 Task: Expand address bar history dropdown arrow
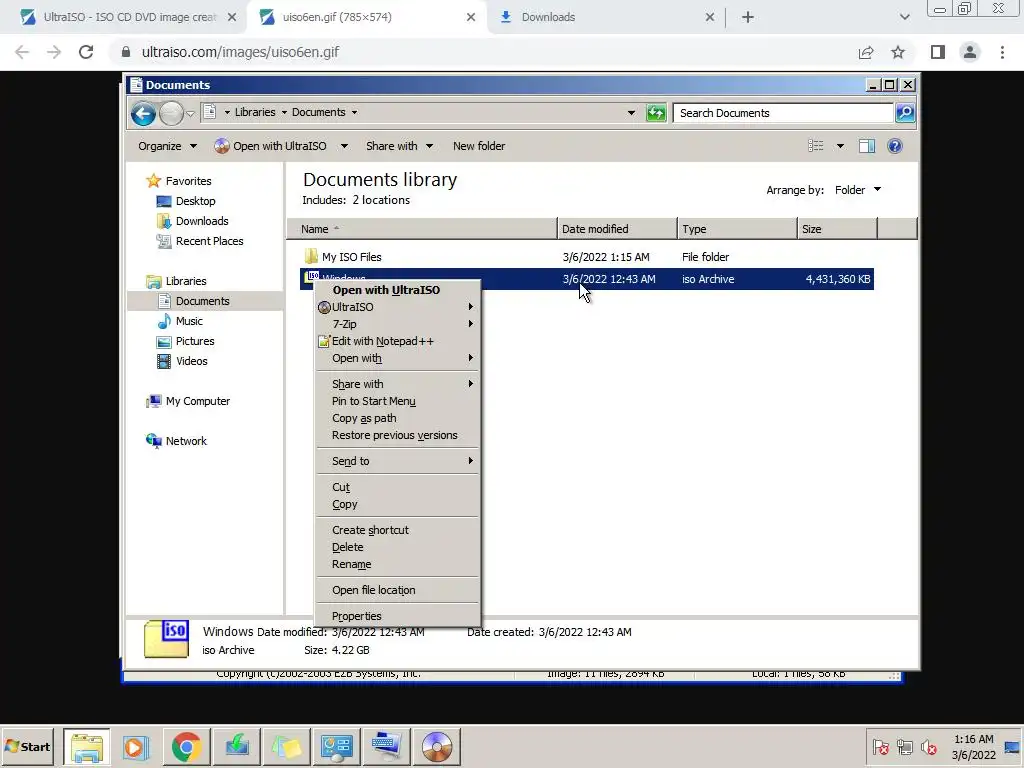(x=631, y=113)
